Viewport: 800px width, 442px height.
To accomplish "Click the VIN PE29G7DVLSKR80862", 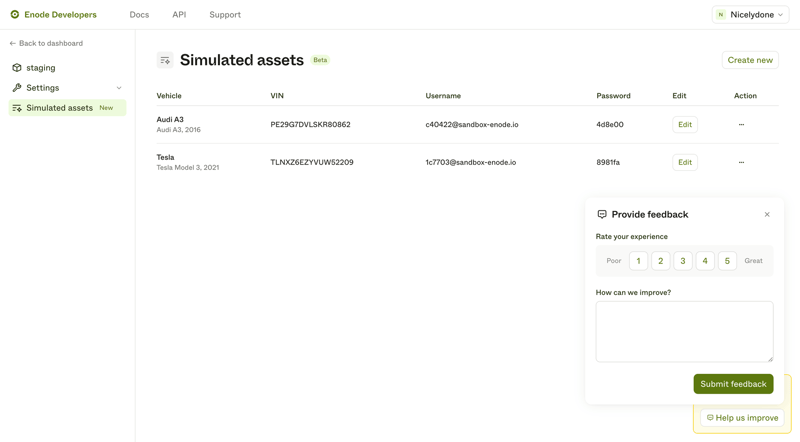I will (310, 125).
